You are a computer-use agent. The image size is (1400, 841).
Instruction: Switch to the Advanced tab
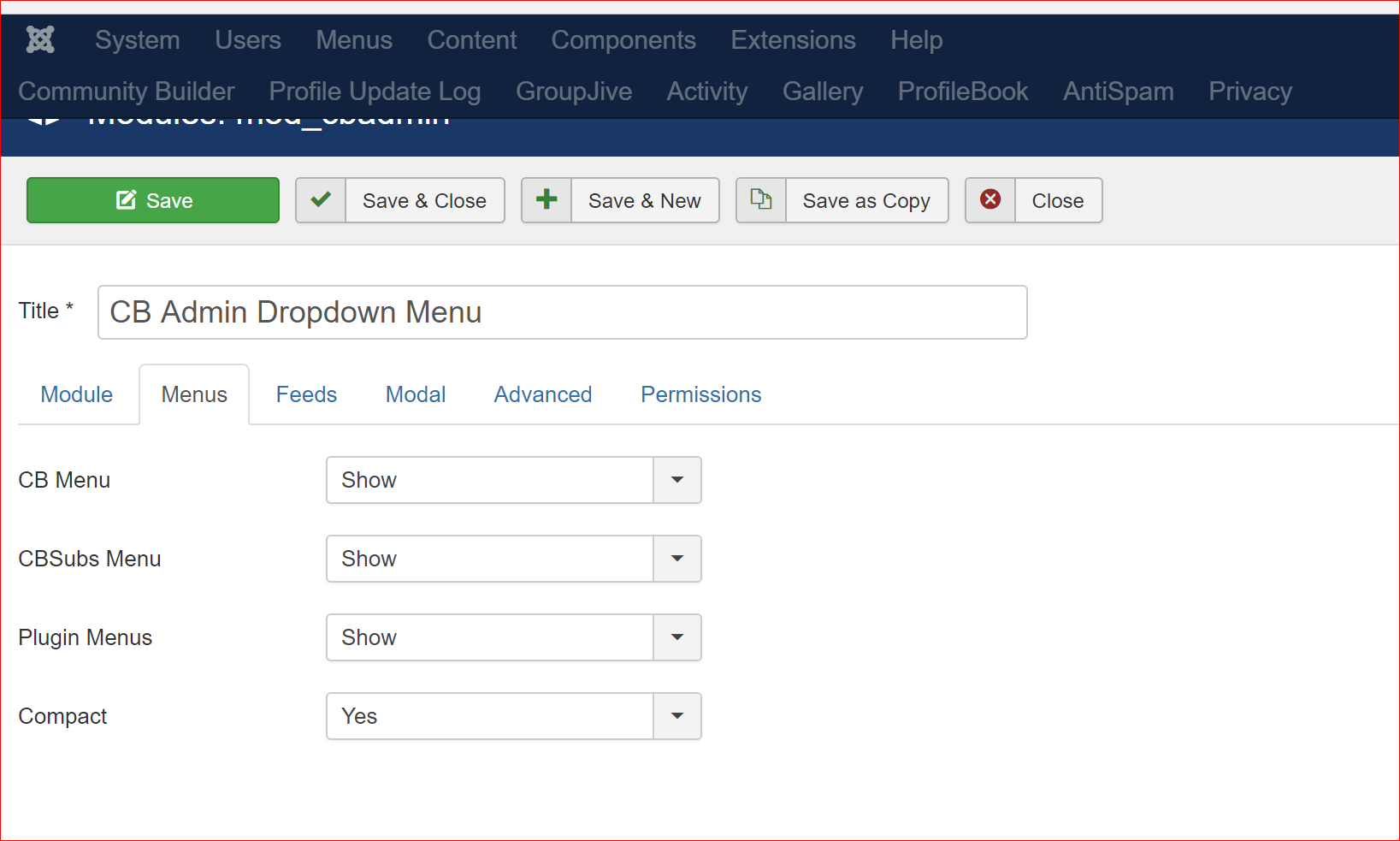[x=543, y=394]
